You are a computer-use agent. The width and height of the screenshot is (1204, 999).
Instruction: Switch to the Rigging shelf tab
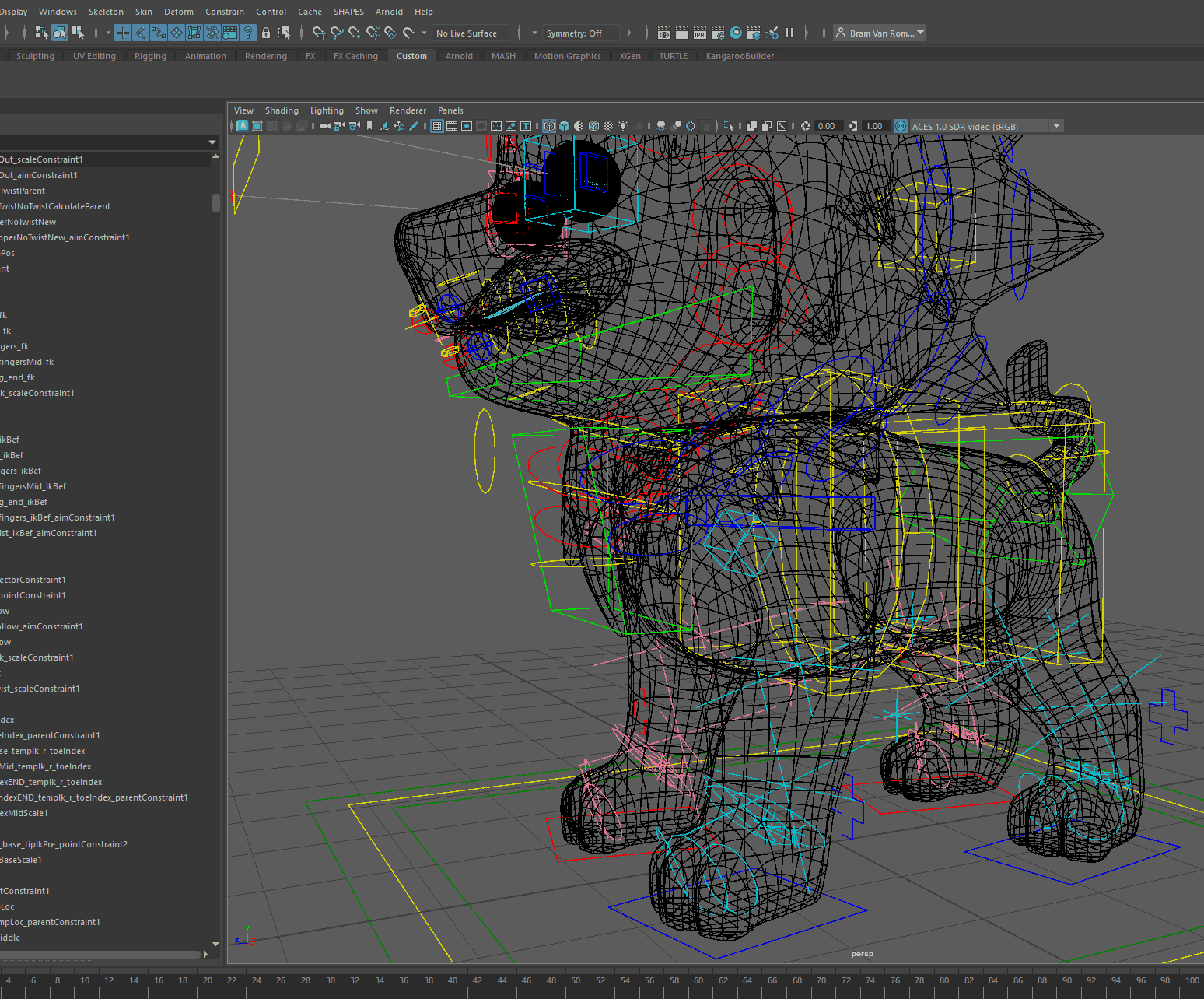tap(150, 56)
